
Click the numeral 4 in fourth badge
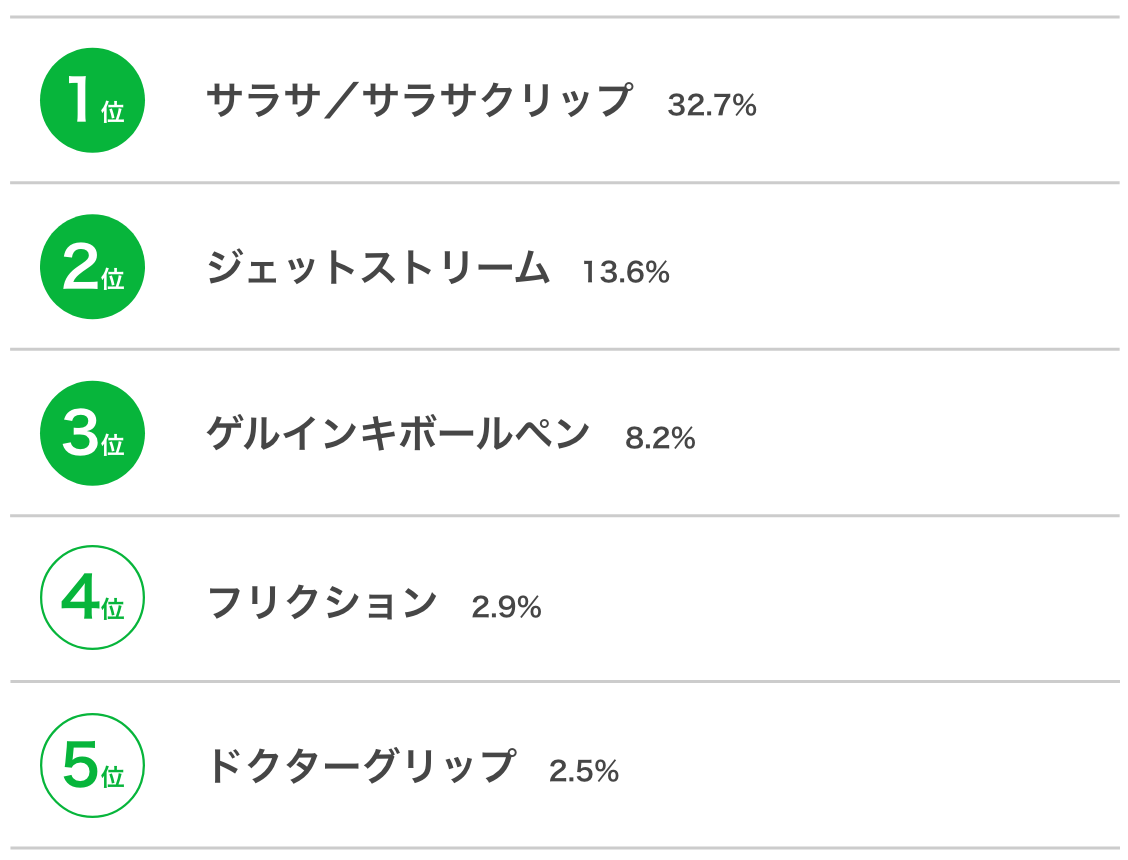(x=80, y=597)
